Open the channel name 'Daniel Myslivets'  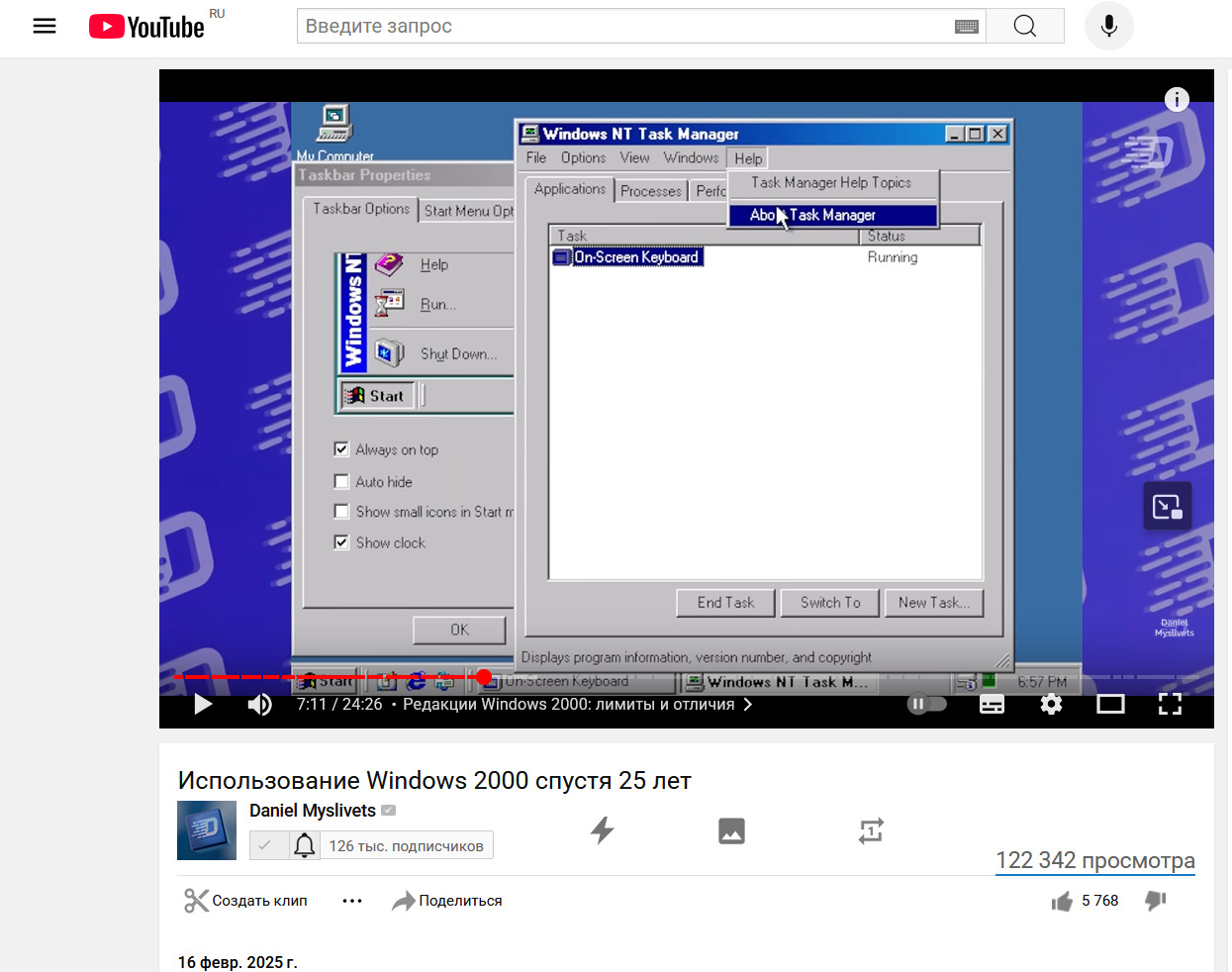[313, 811]
